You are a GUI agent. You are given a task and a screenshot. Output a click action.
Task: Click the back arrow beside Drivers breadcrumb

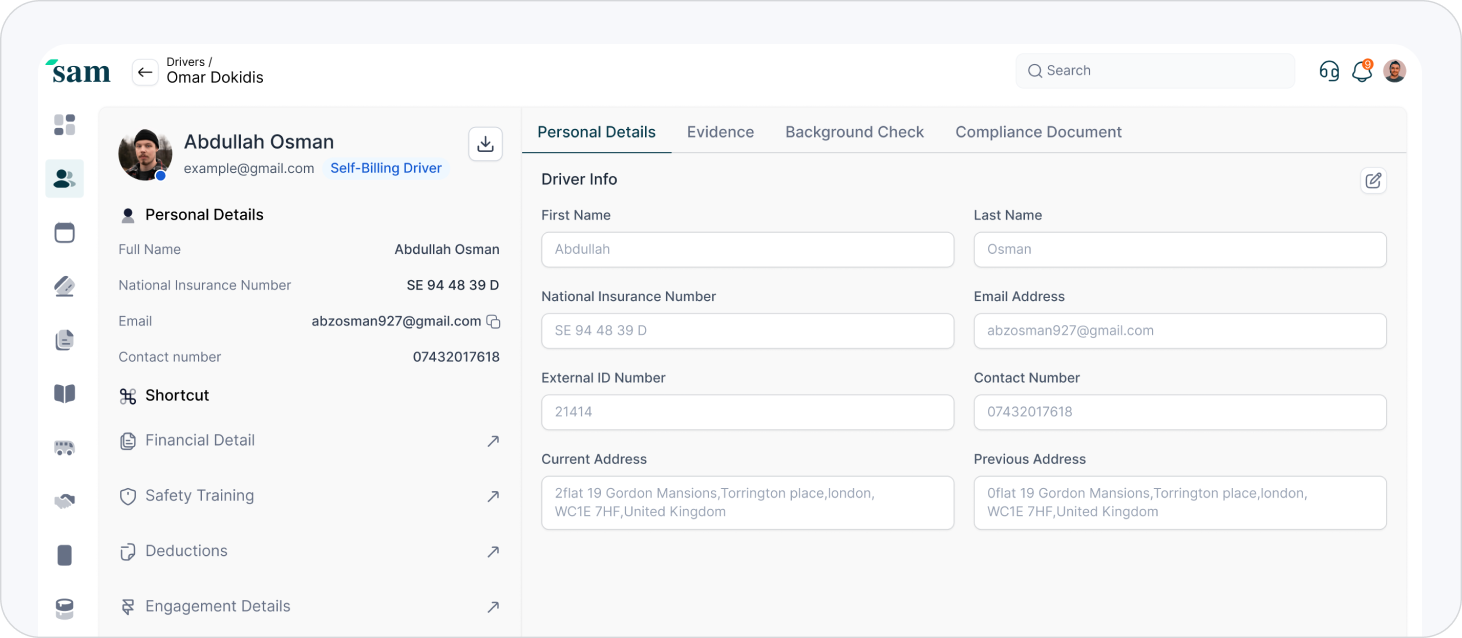145,72
